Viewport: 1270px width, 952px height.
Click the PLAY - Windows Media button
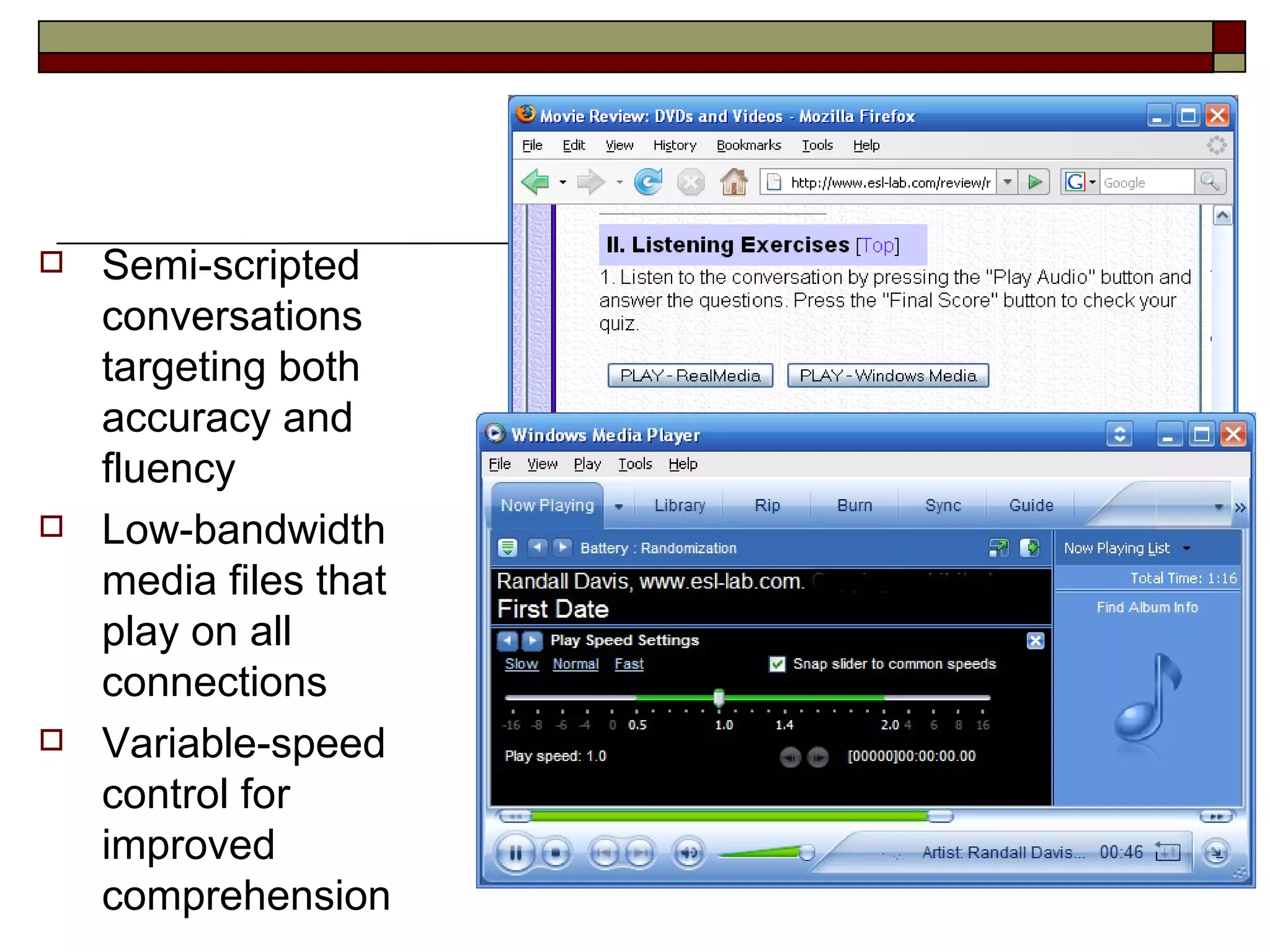pyautogui.click(x=888, y=376)
